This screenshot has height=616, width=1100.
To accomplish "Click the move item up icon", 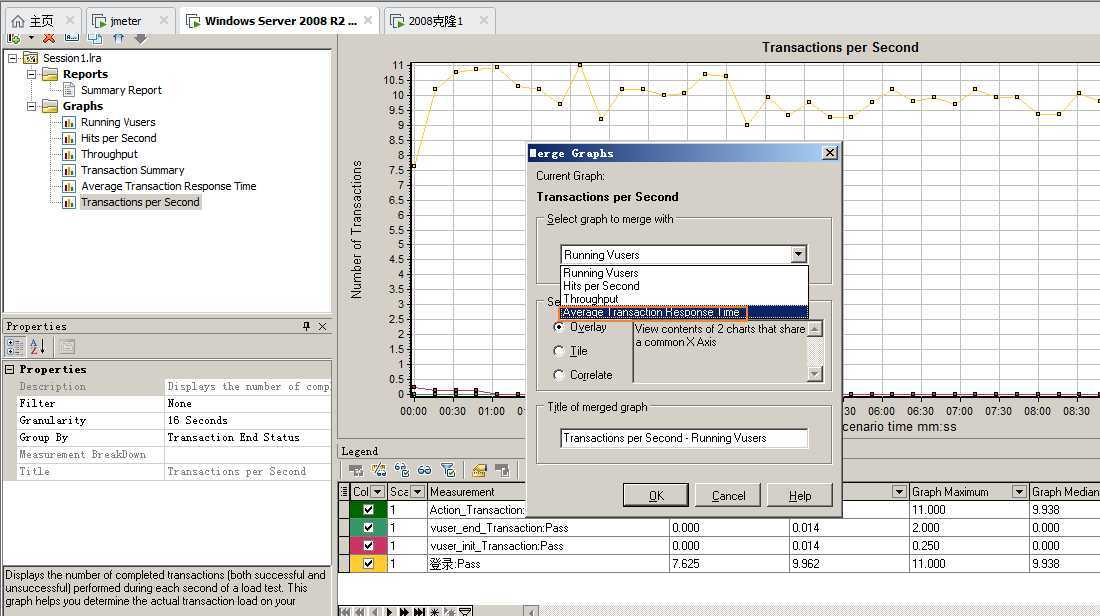I will pos(119,38).
